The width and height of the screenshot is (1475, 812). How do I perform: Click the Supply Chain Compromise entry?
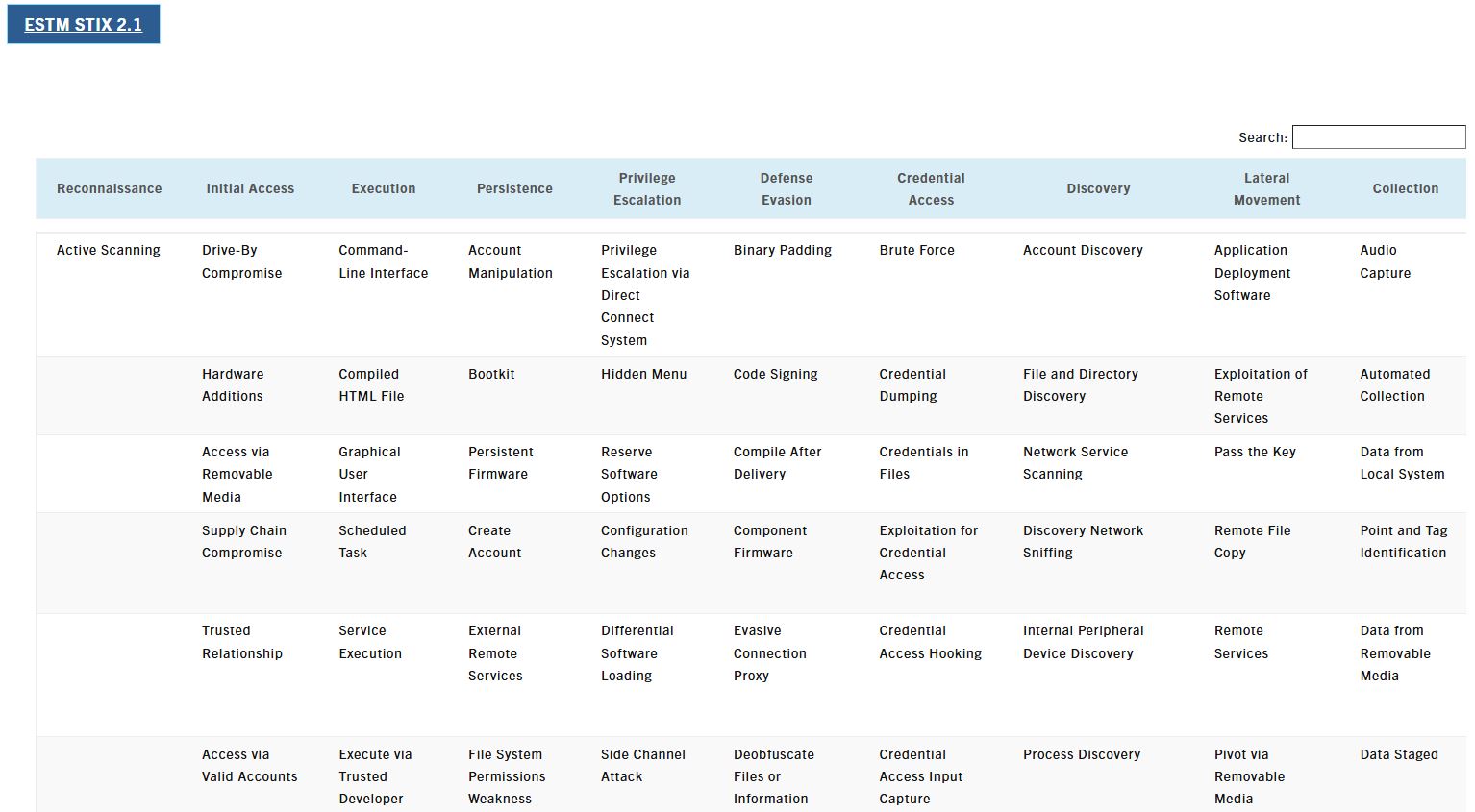click(x=243, y=542)
